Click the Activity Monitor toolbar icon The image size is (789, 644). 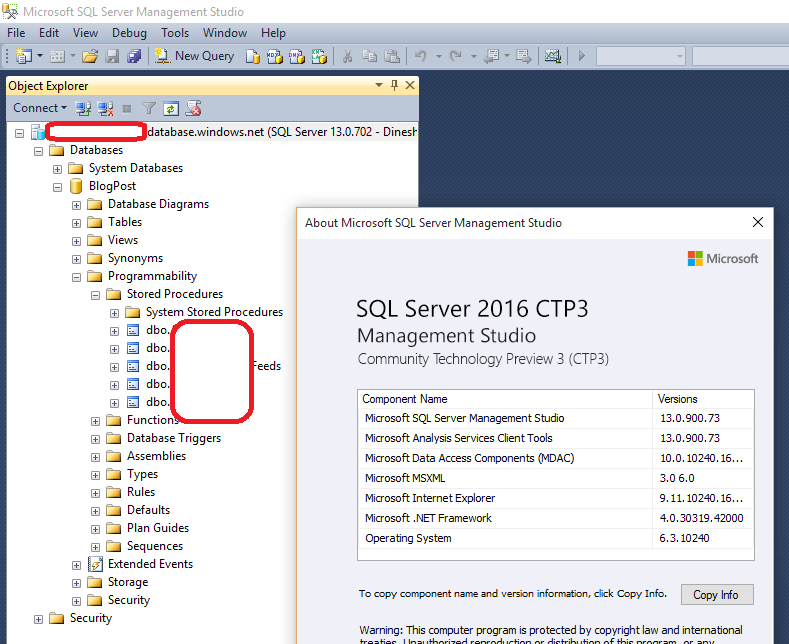pos(553,56)
